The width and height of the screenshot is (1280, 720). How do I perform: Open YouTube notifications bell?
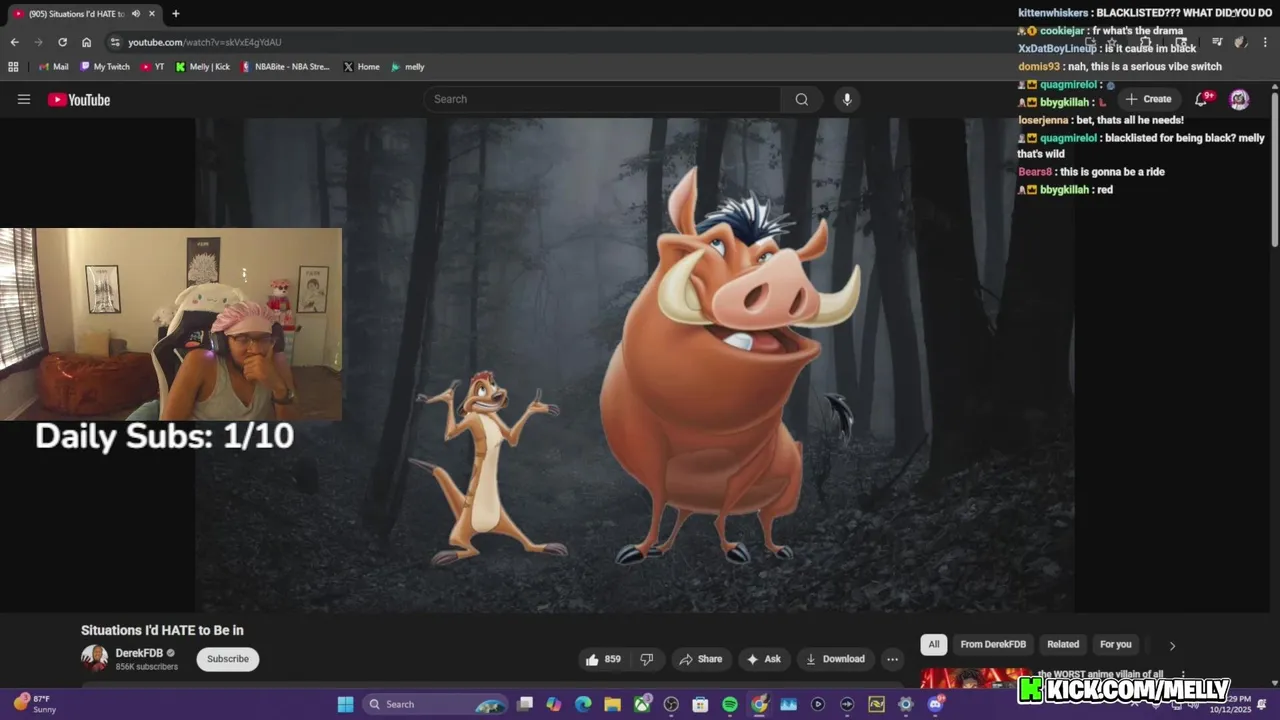click(1201, 99)
